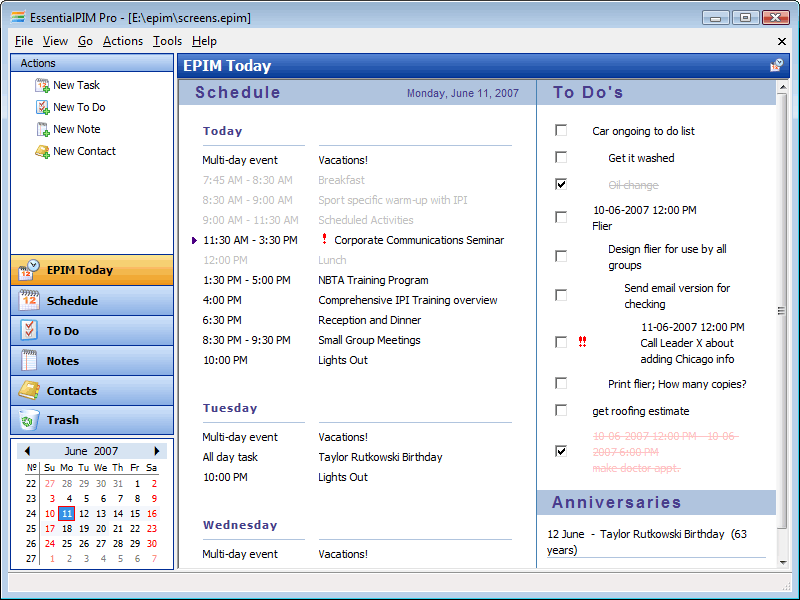Open the month picker labeled June
The image size is (800, 600).
(76, 451)
